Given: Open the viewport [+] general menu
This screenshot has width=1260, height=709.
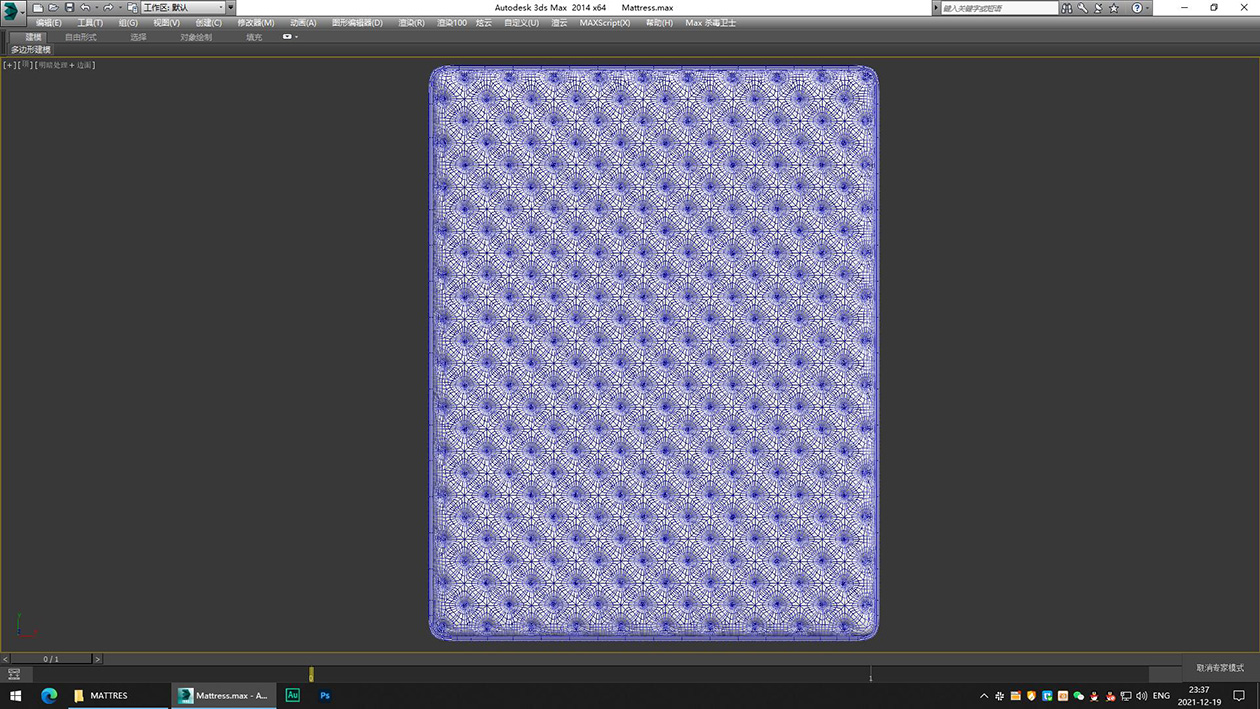Looking at the screenshot, I should click(10, 65).
